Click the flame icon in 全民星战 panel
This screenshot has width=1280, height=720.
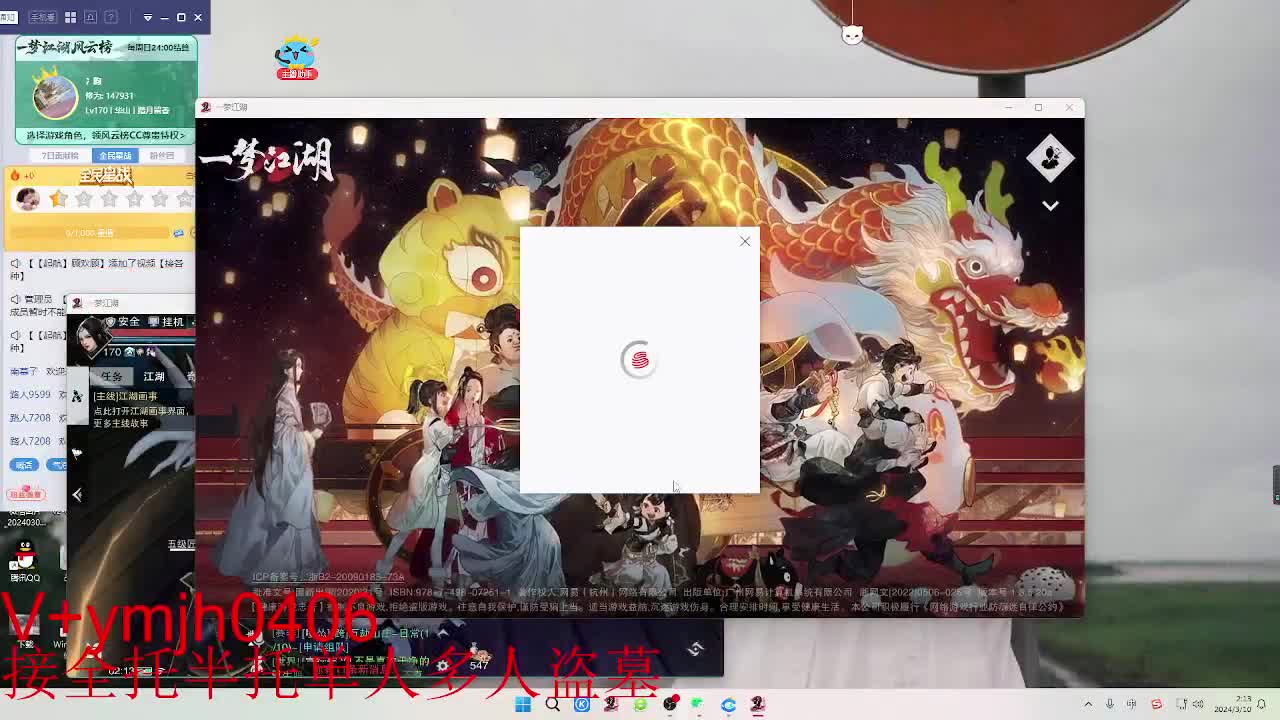point(14,176)
